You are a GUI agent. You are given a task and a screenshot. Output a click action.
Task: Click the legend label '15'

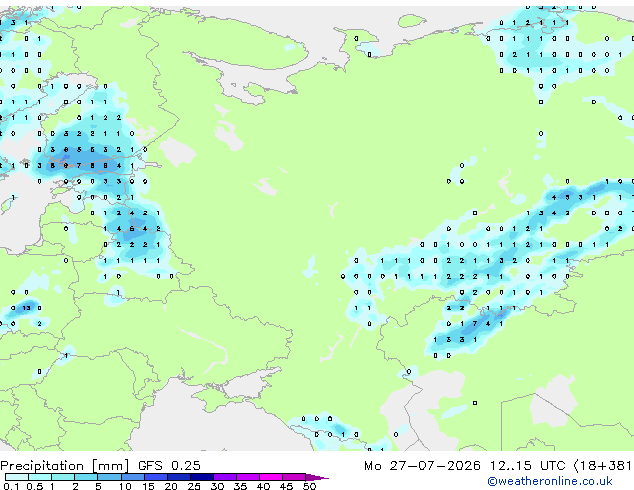tap(148, 486)
